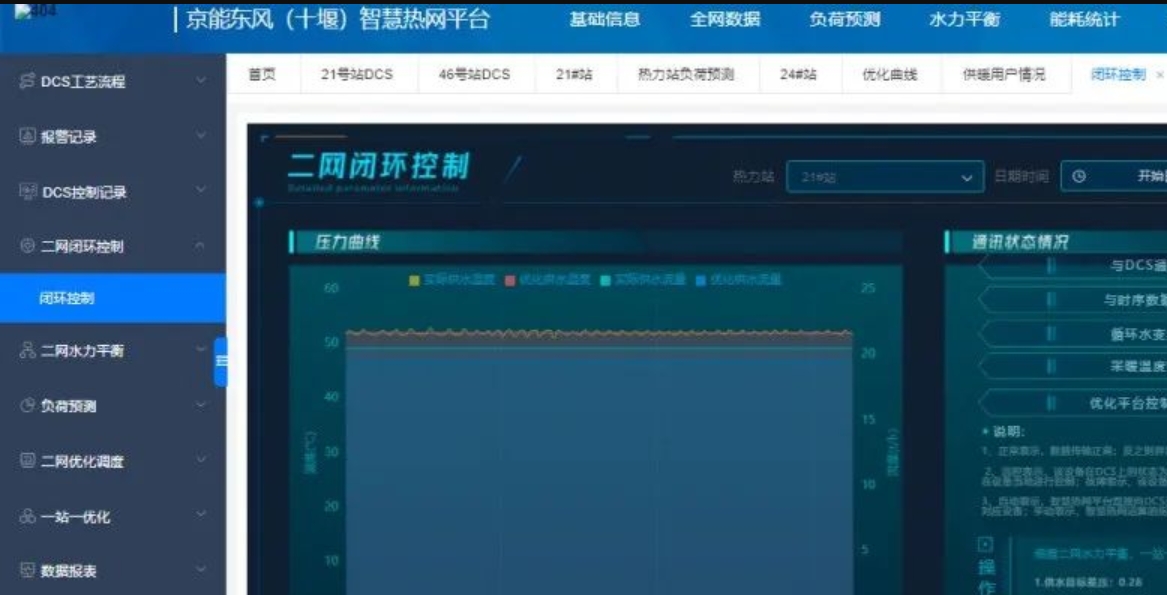
Task: Click the 开始 date-time input field
Action: tap(1114, 177)
